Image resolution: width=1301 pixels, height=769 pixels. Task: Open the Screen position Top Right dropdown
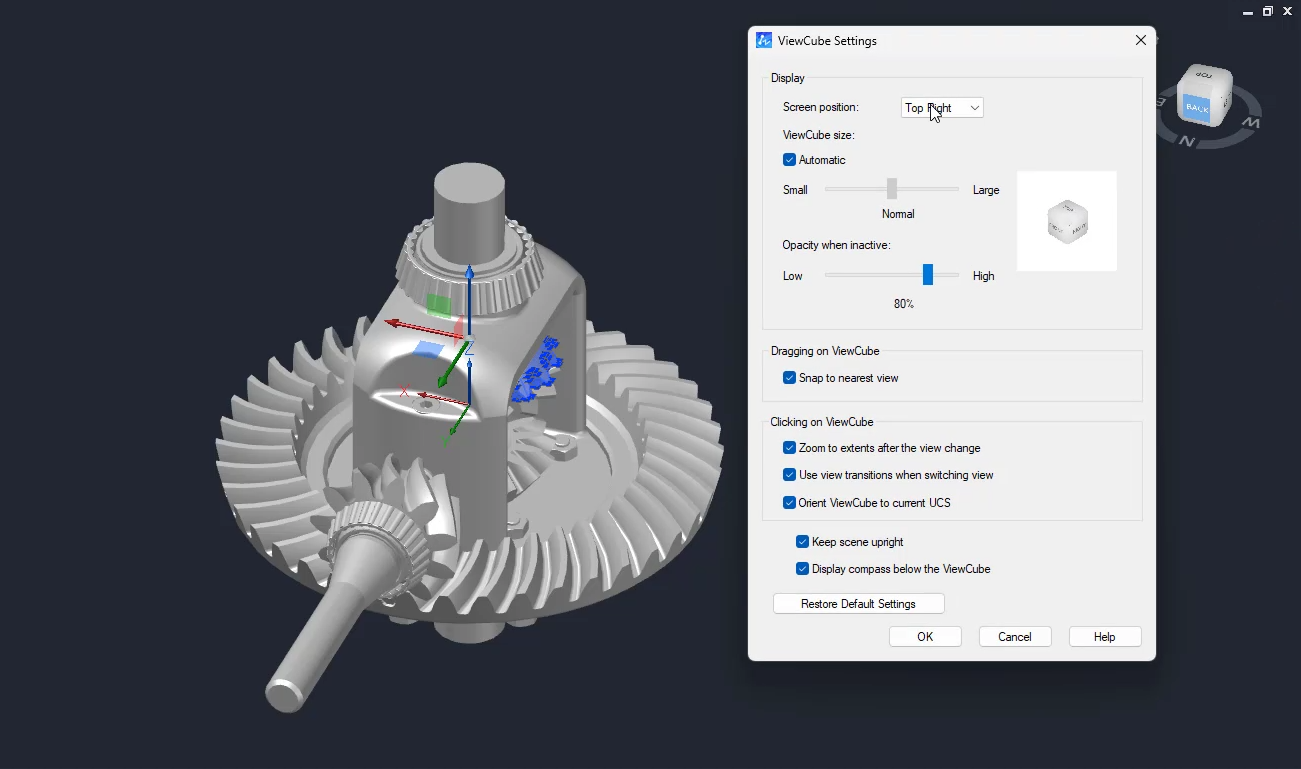pos(942,108)
